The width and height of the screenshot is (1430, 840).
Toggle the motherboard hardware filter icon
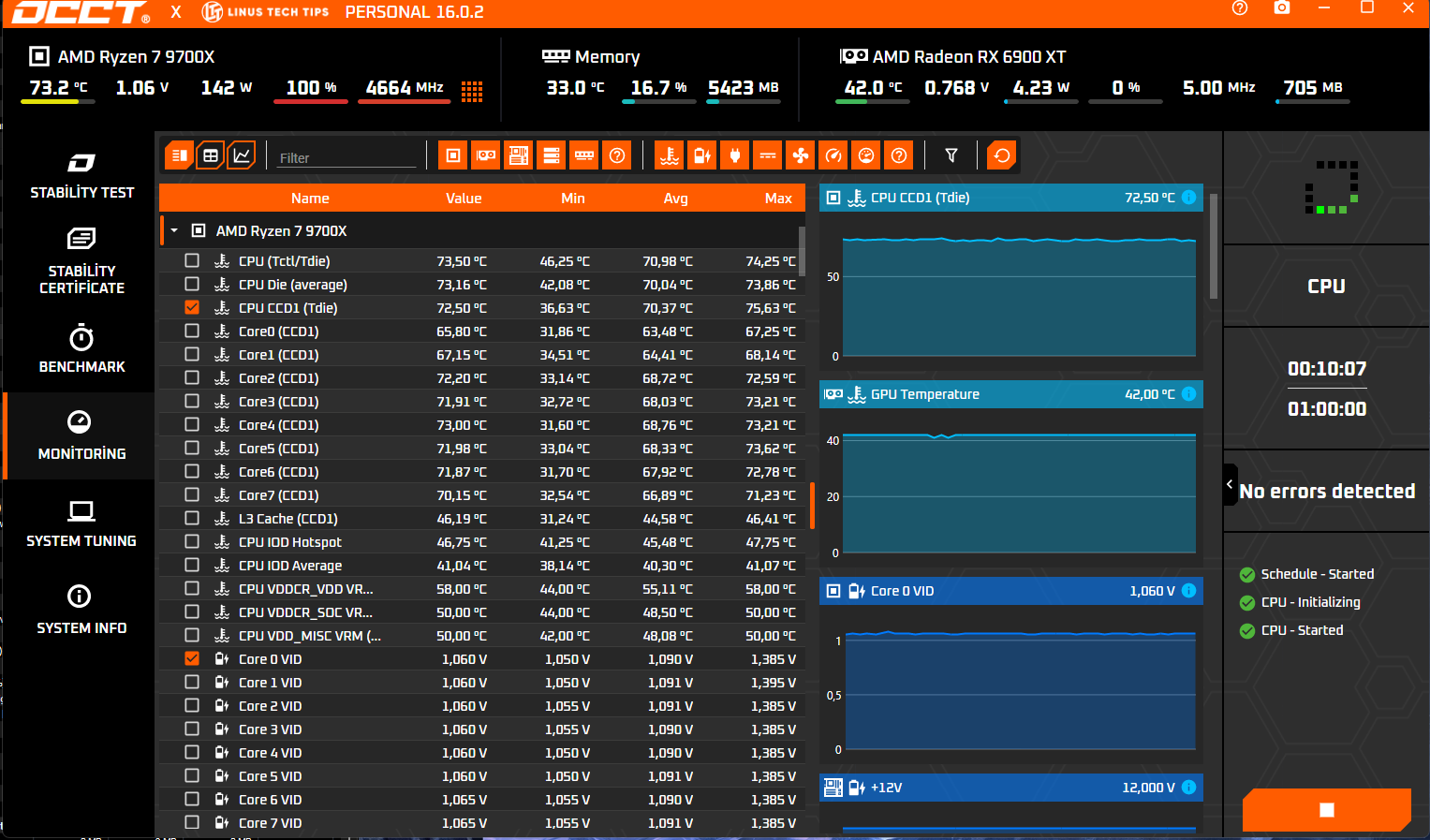pos(519,155)
